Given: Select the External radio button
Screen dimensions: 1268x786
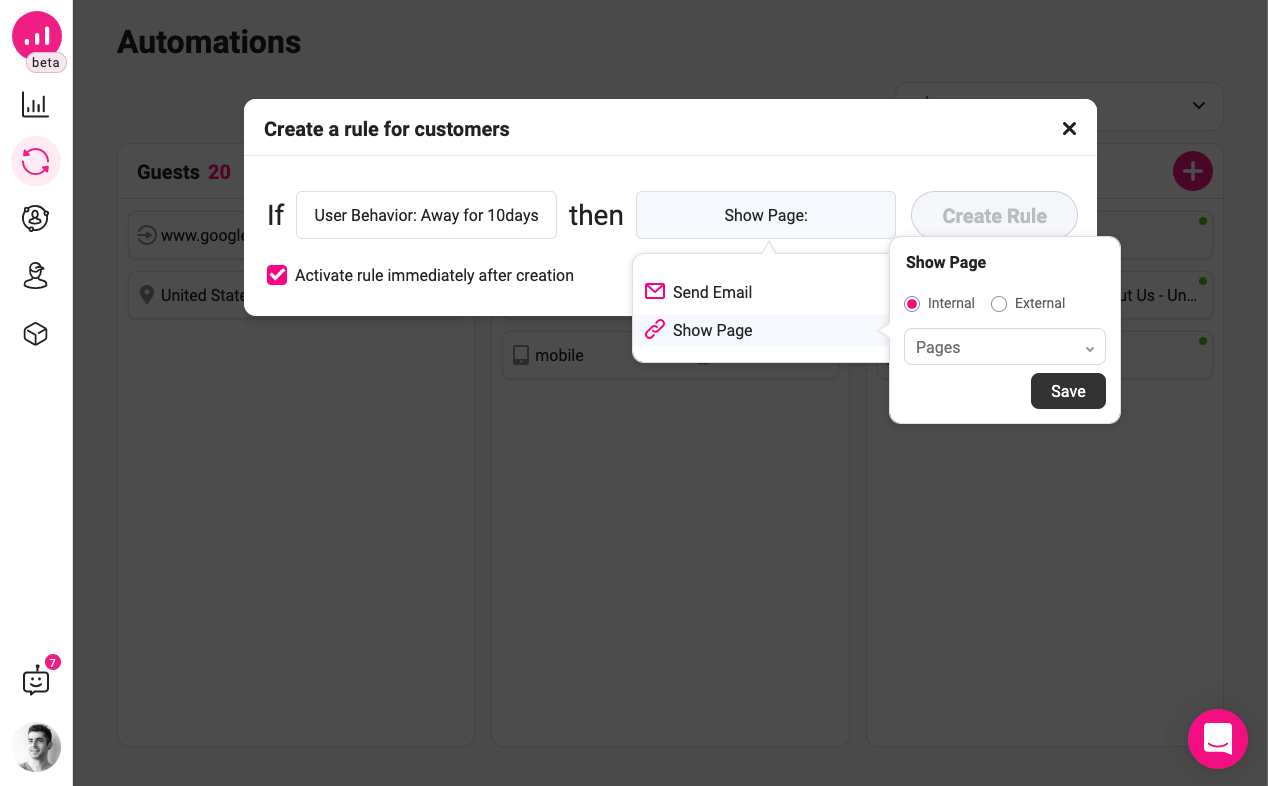Looking at the screenshot, I should pyautogui.click(x=998, y=304).
